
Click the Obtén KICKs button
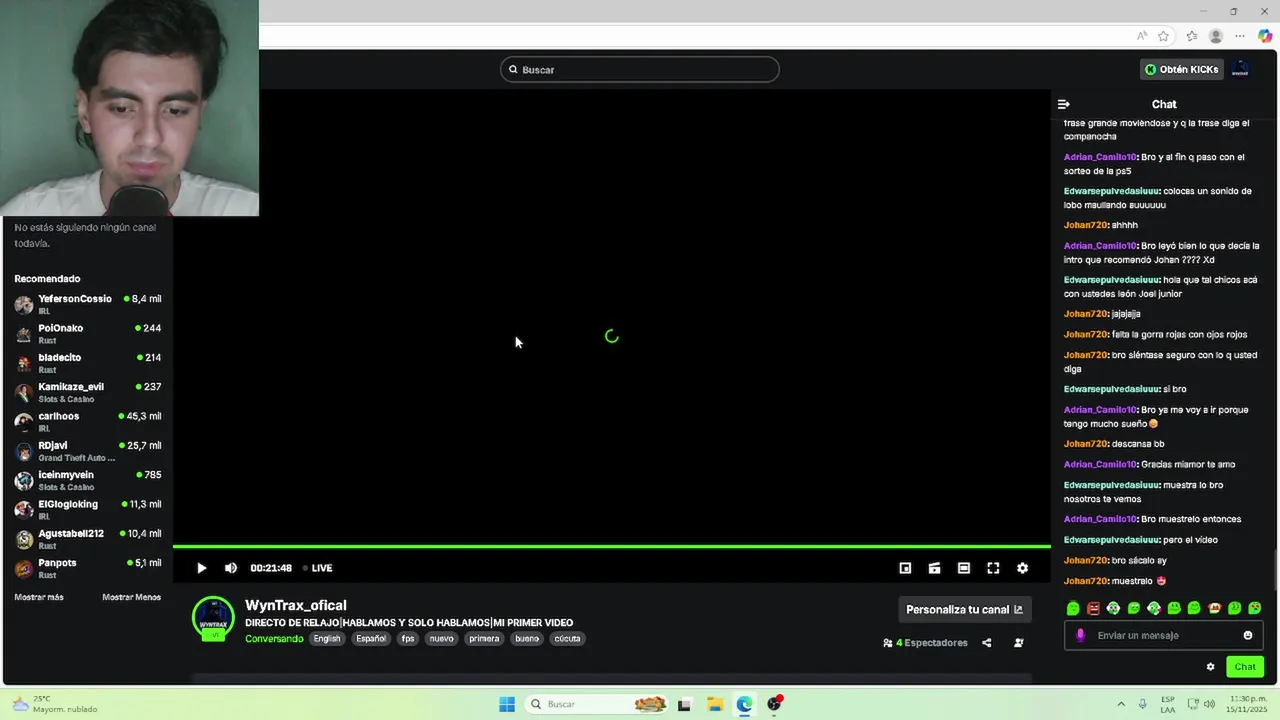coord(1182,69)
